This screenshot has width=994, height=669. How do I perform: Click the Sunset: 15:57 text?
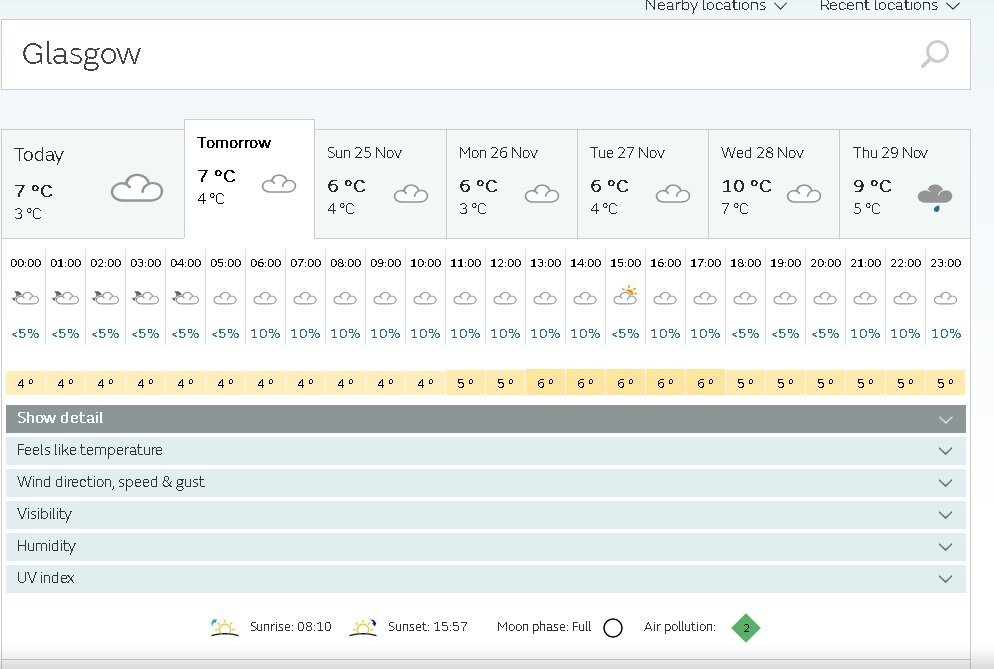pos(428,627)
